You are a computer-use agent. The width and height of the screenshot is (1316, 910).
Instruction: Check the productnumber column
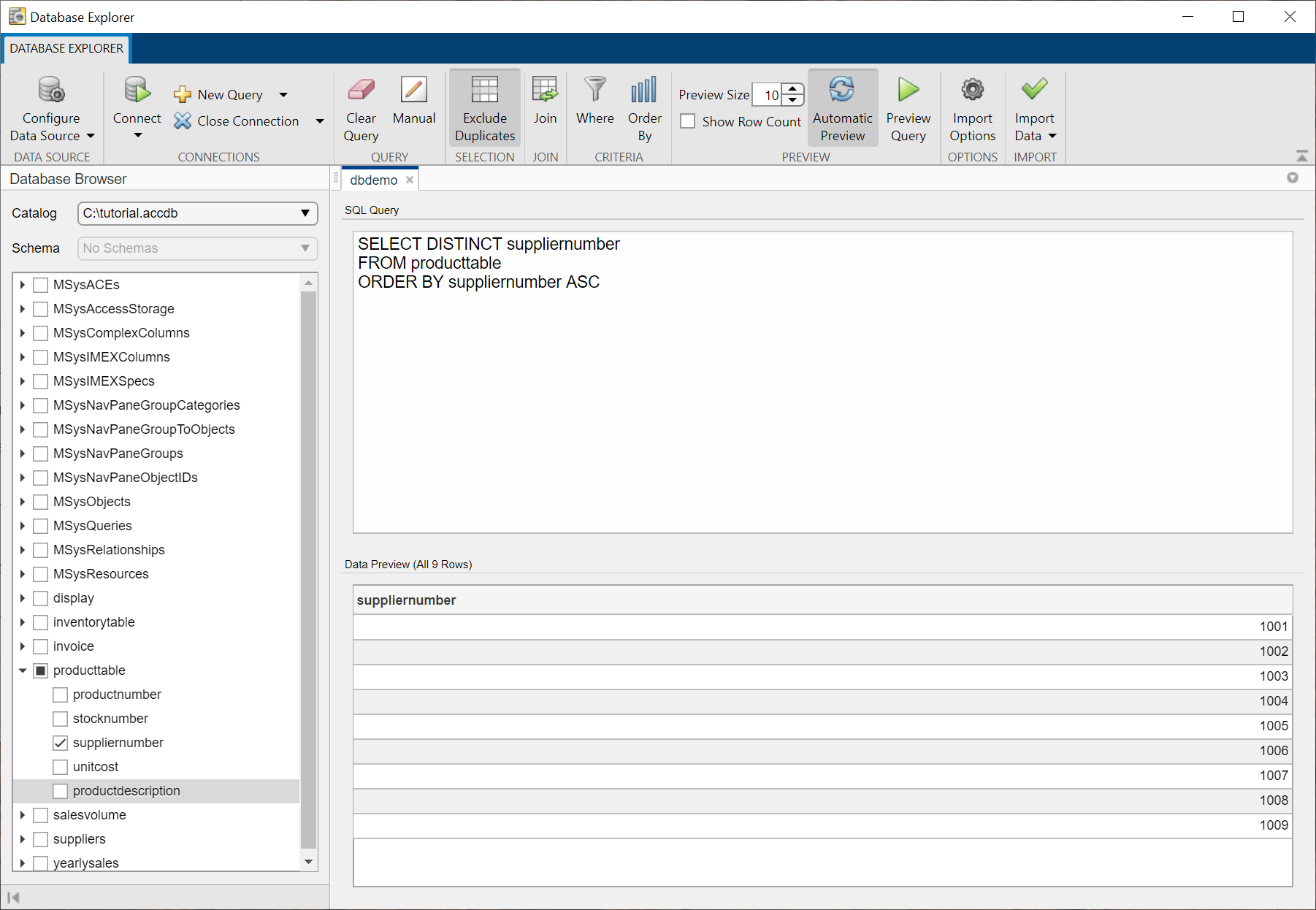(61, 695)
